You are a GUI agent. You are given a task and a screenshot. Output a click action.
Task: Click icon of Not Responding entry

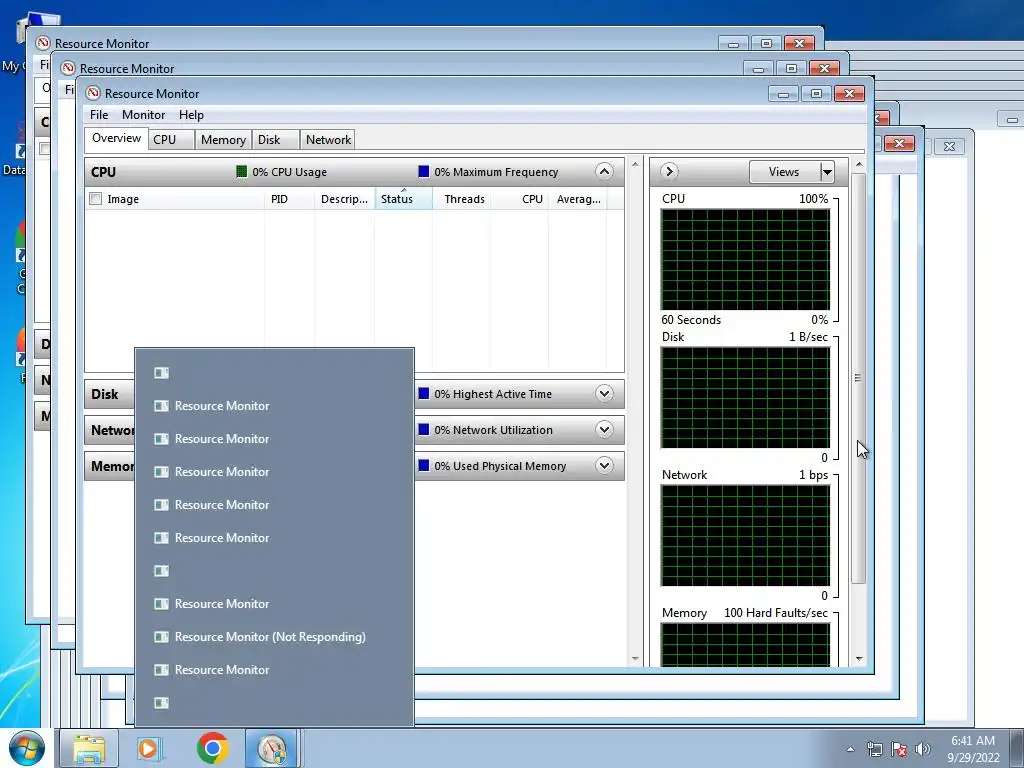[161, 637]
